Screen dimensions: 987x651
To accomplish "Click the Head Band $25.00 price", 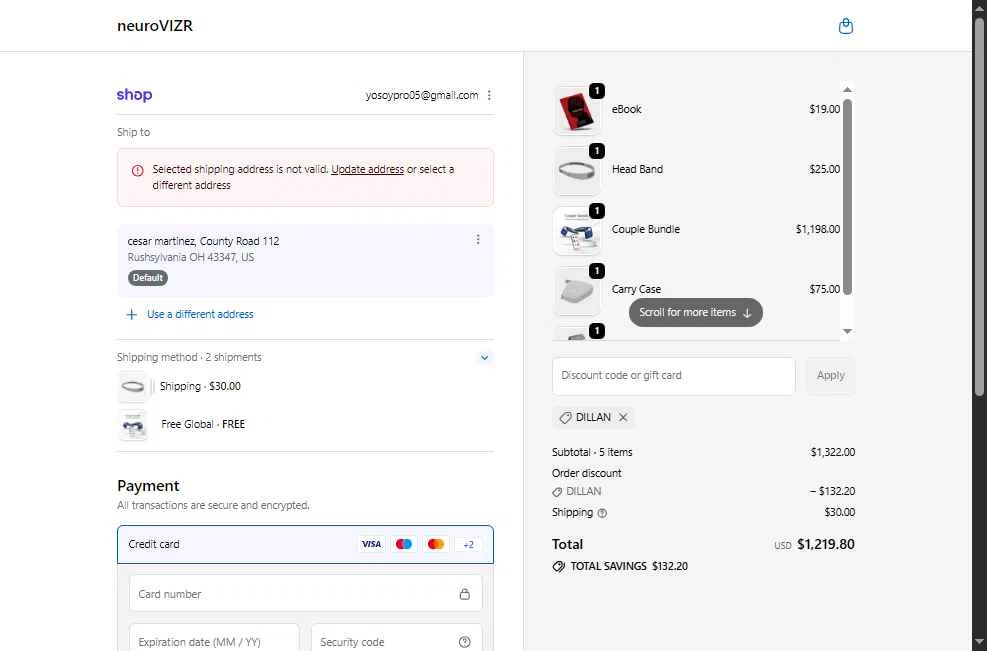I will coord(825,169).
